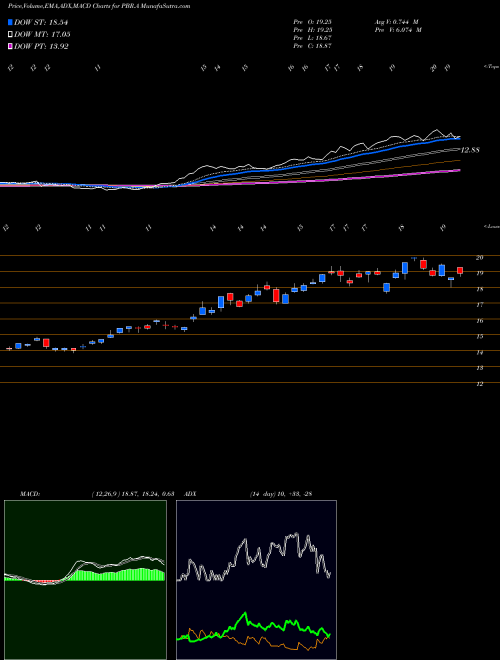
Task: Click the magenta DOW PT legend swatch
Action: (x=10, y=46)
